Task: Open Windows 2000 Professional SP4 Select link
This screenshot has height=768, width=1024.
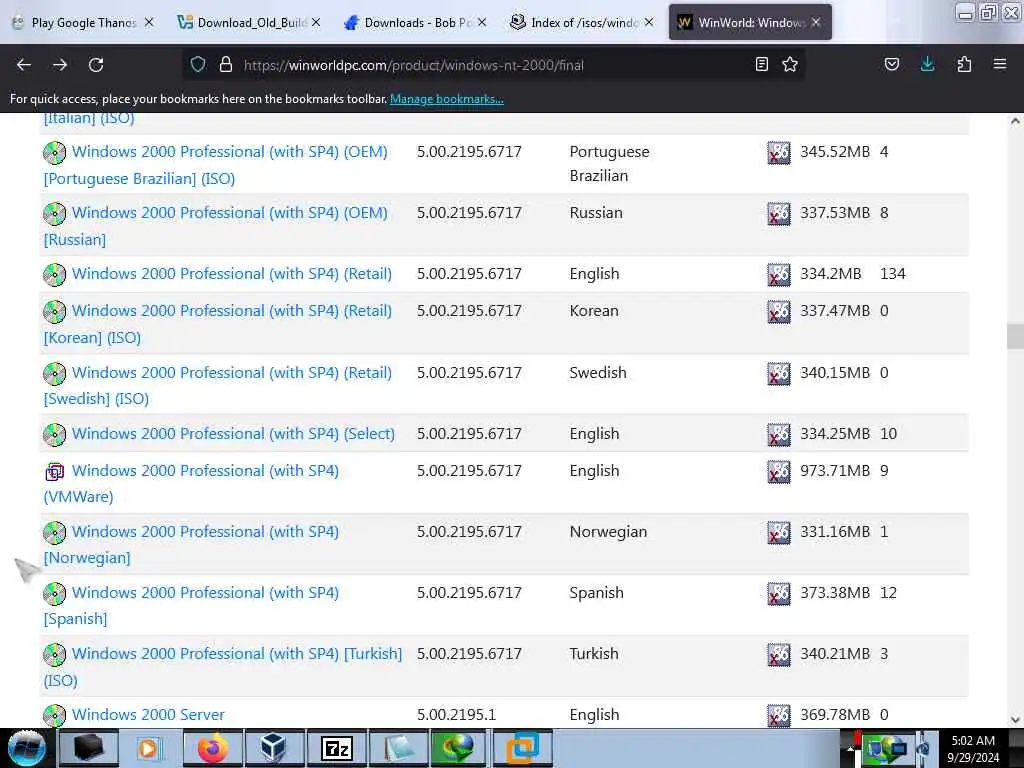Action: [233, 434]
